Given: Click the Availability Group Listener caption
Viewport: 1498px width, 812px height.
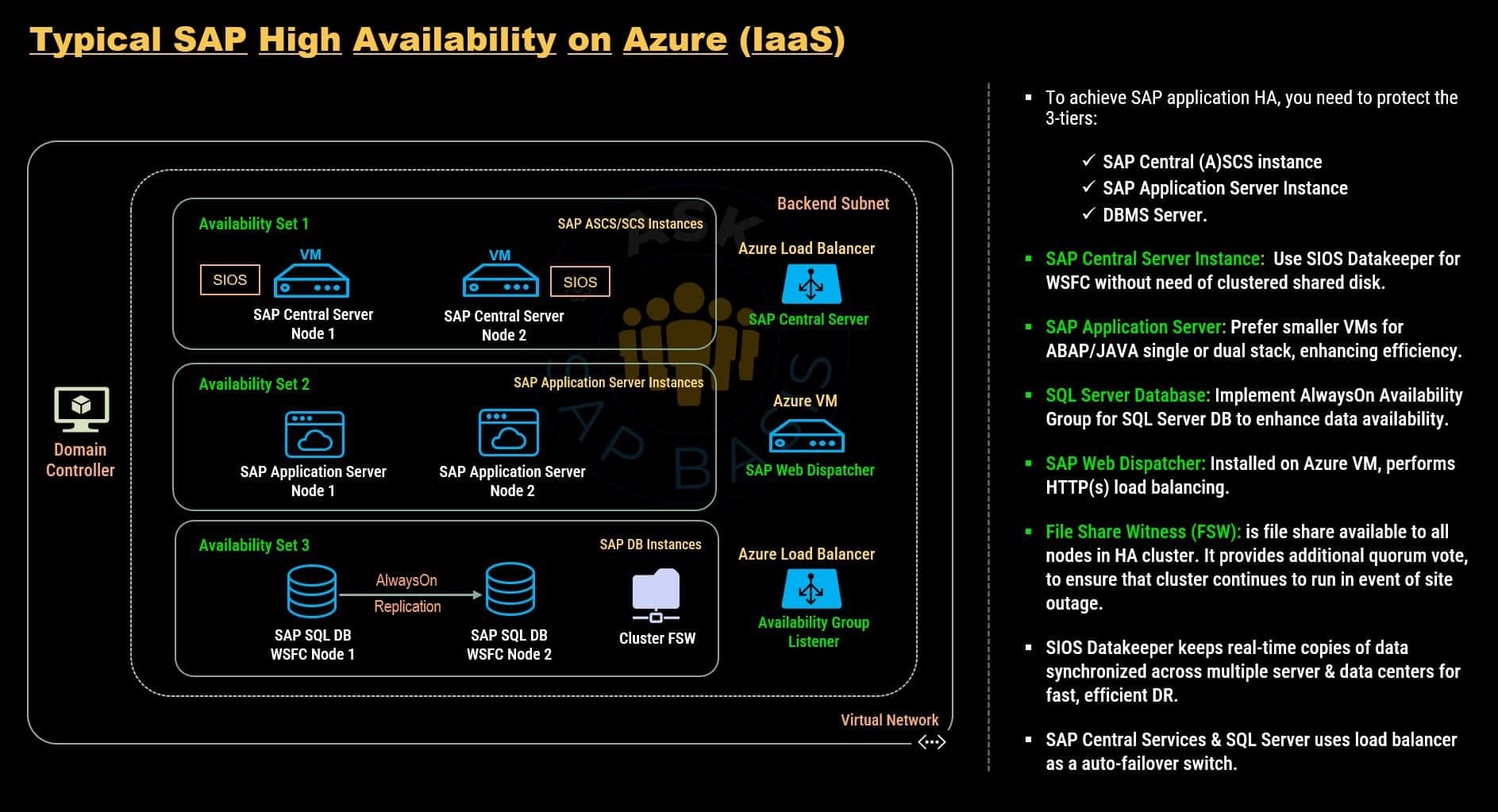Looking at the screenshot, I should pos(814,632).
